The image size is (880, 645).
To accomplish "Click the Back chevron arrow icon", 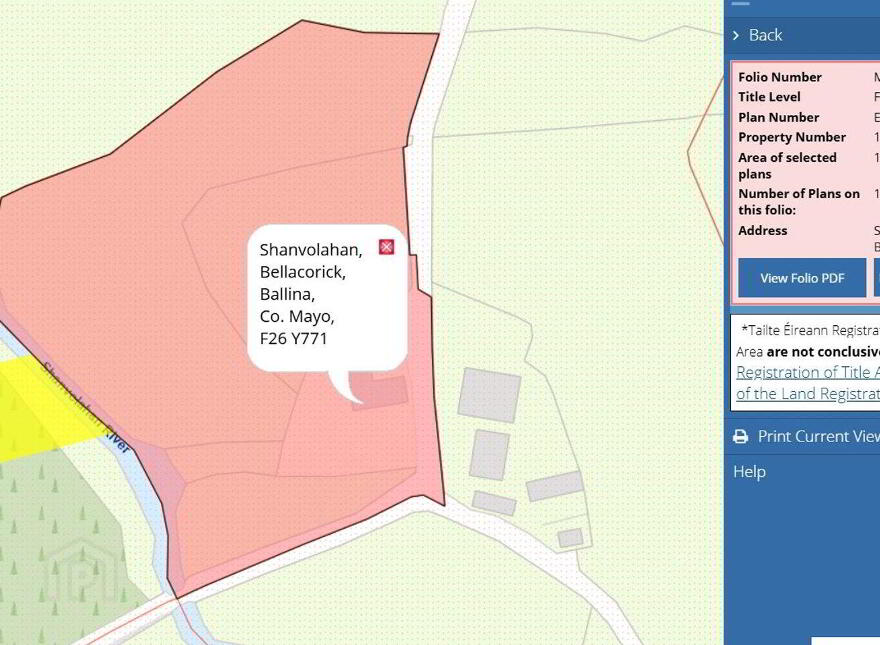I will point(736,35).
